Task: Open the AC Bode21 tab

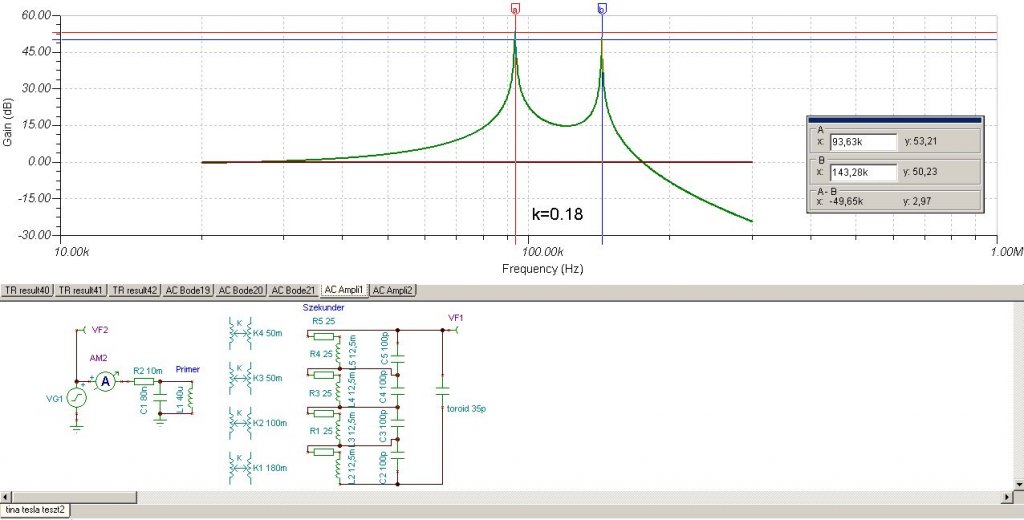Action: click(294, 290)
